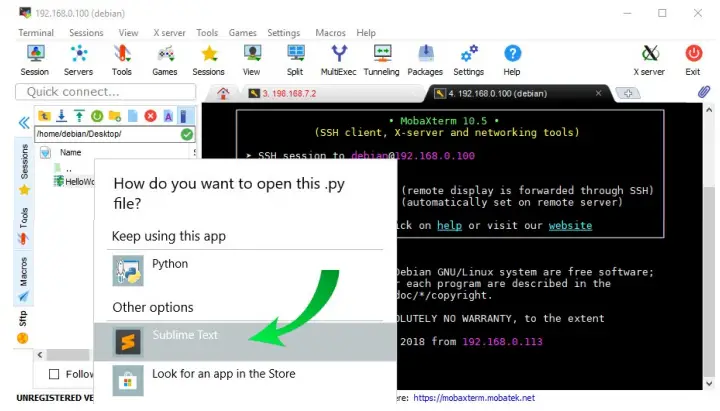Toggle the Follow terminal folder checkbox
Viewport: 720px width, 411px height.
54,374
